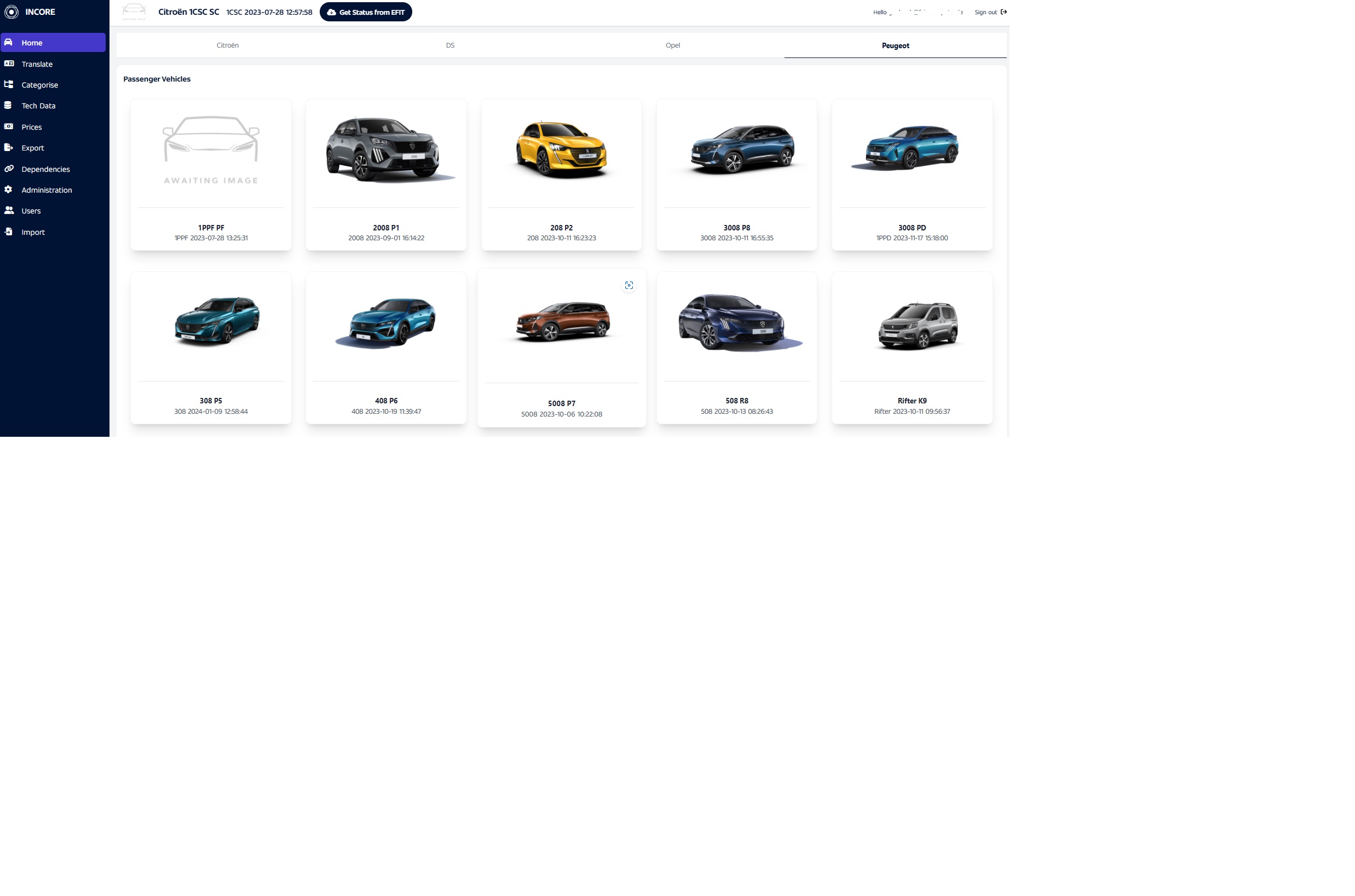
Task: Click the header car placeholder thumbnail
Action: click(x=134, y=12)
